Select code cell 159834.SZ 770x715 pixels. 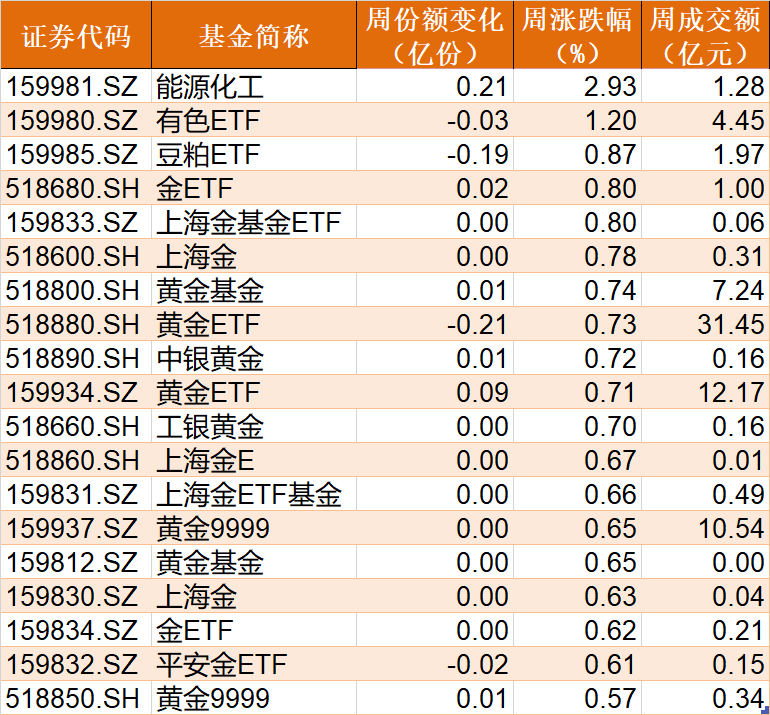(x=76, y=630)
